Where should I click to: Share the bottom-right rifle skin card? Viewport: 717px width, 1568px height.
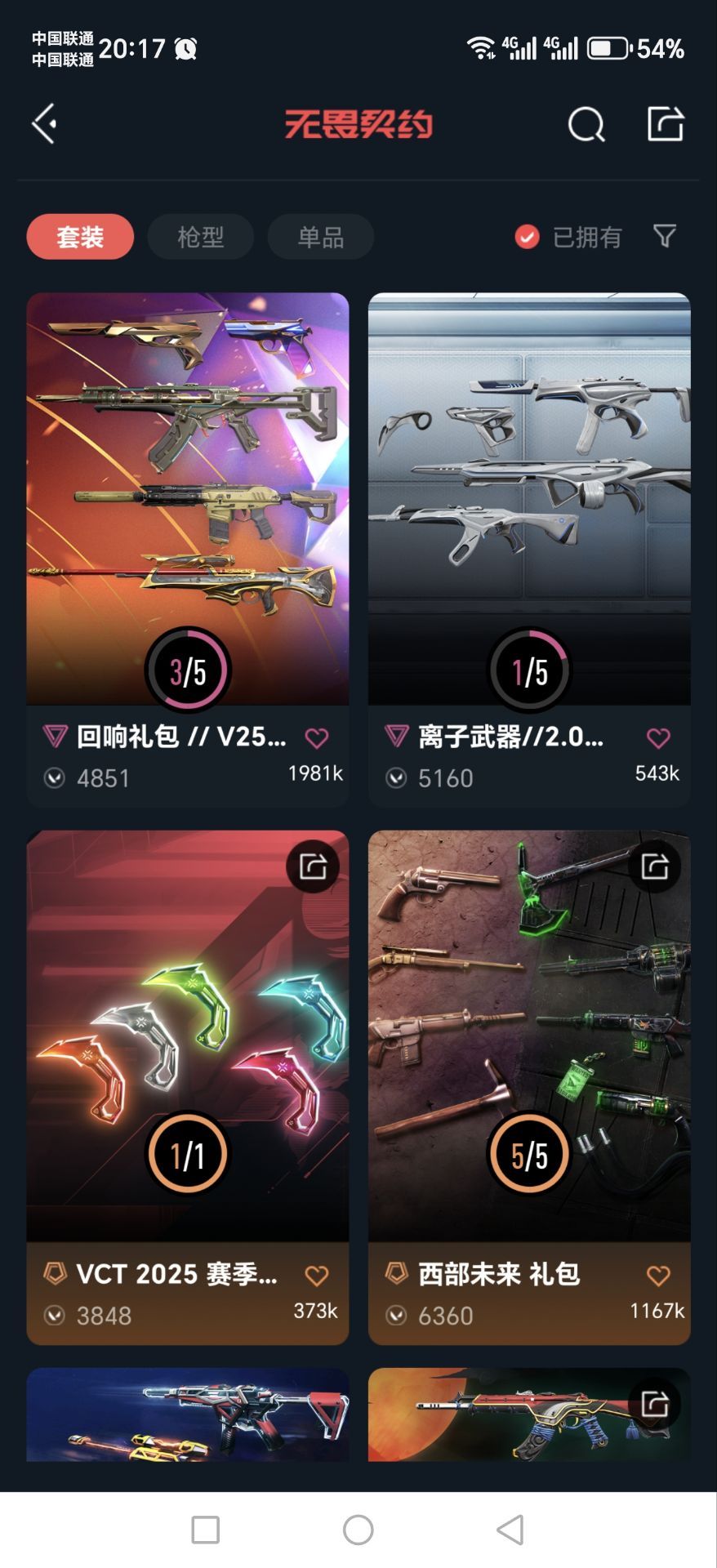[x=655, y=1403]
